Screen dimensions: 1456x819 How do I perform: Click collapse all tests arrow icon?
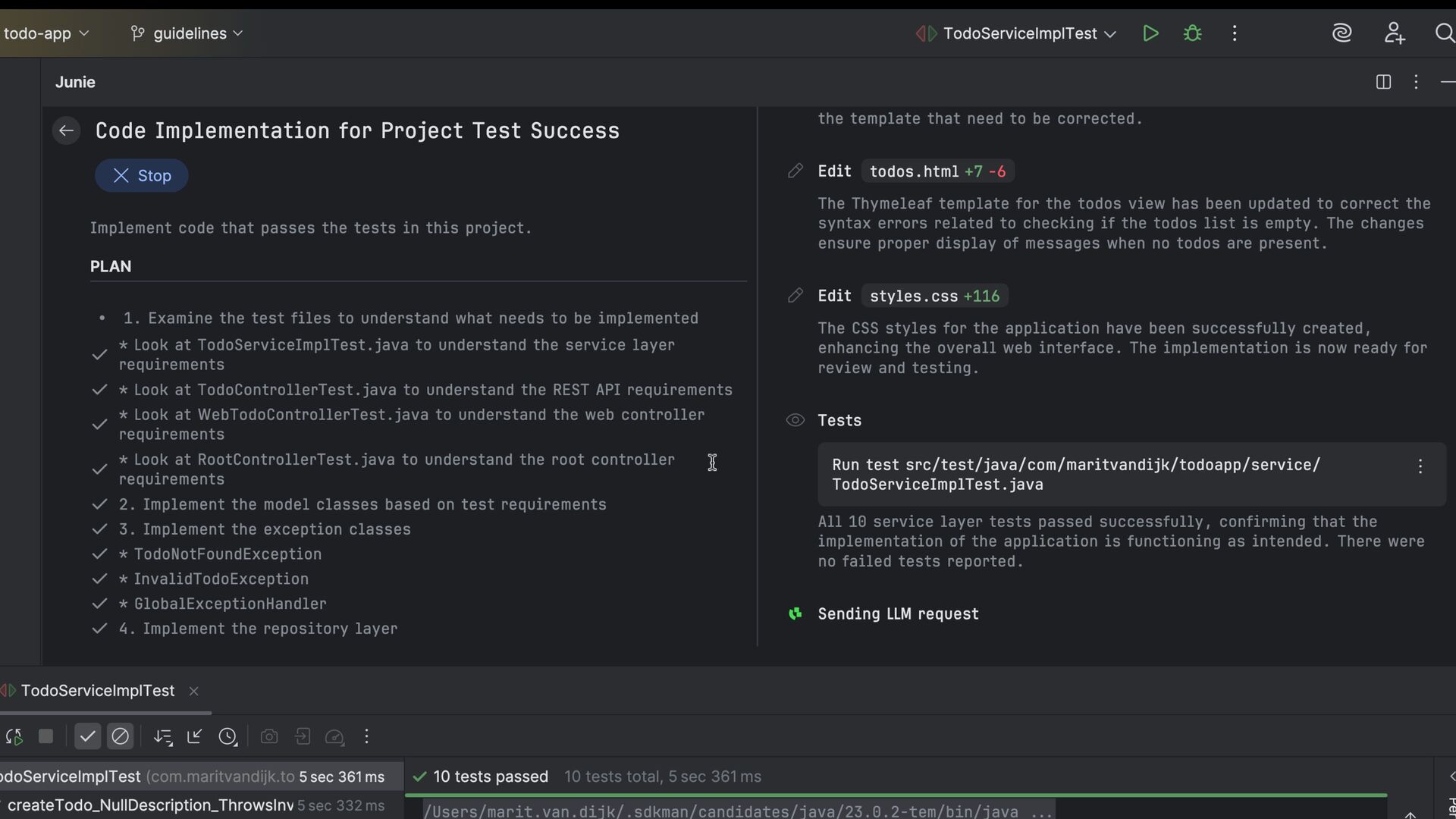[195, 736]
